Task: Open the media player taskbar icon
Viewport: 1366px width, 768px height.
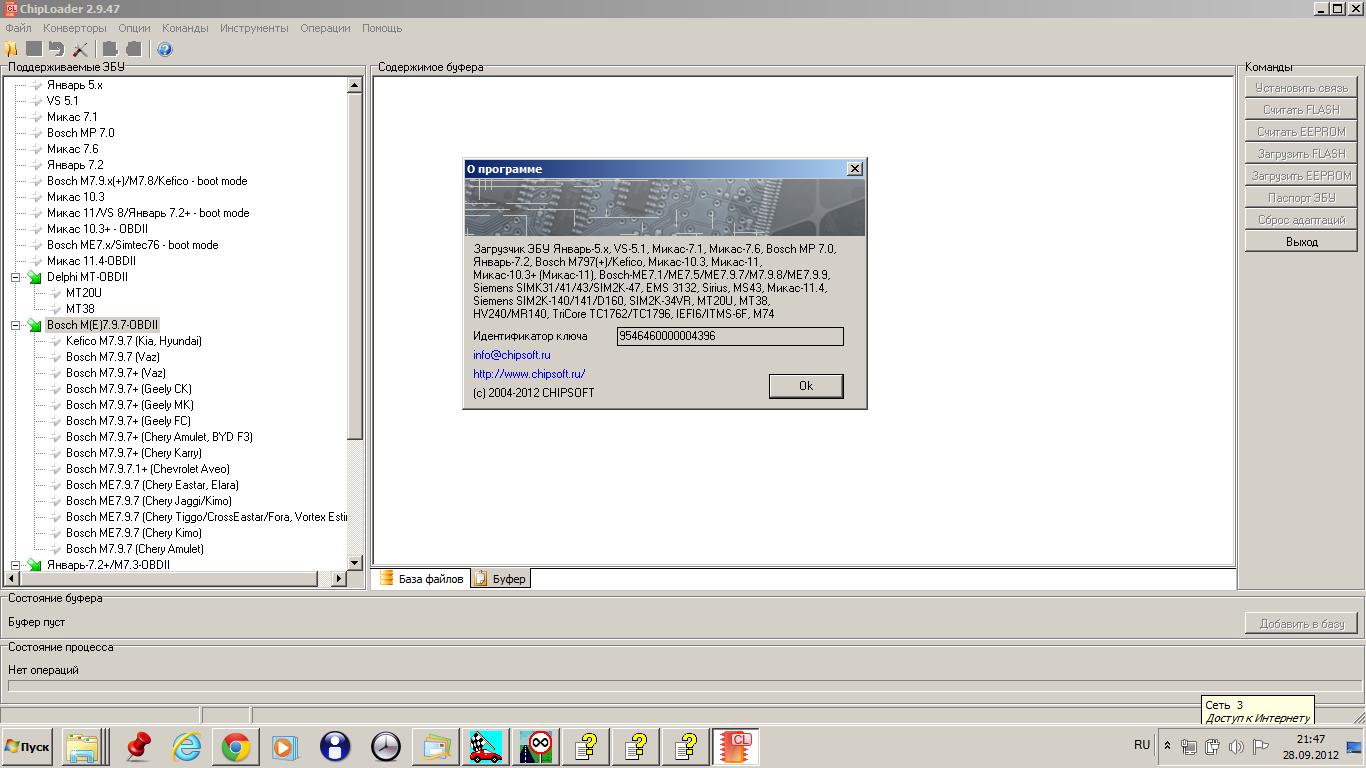Action: (x=285, y=747)
